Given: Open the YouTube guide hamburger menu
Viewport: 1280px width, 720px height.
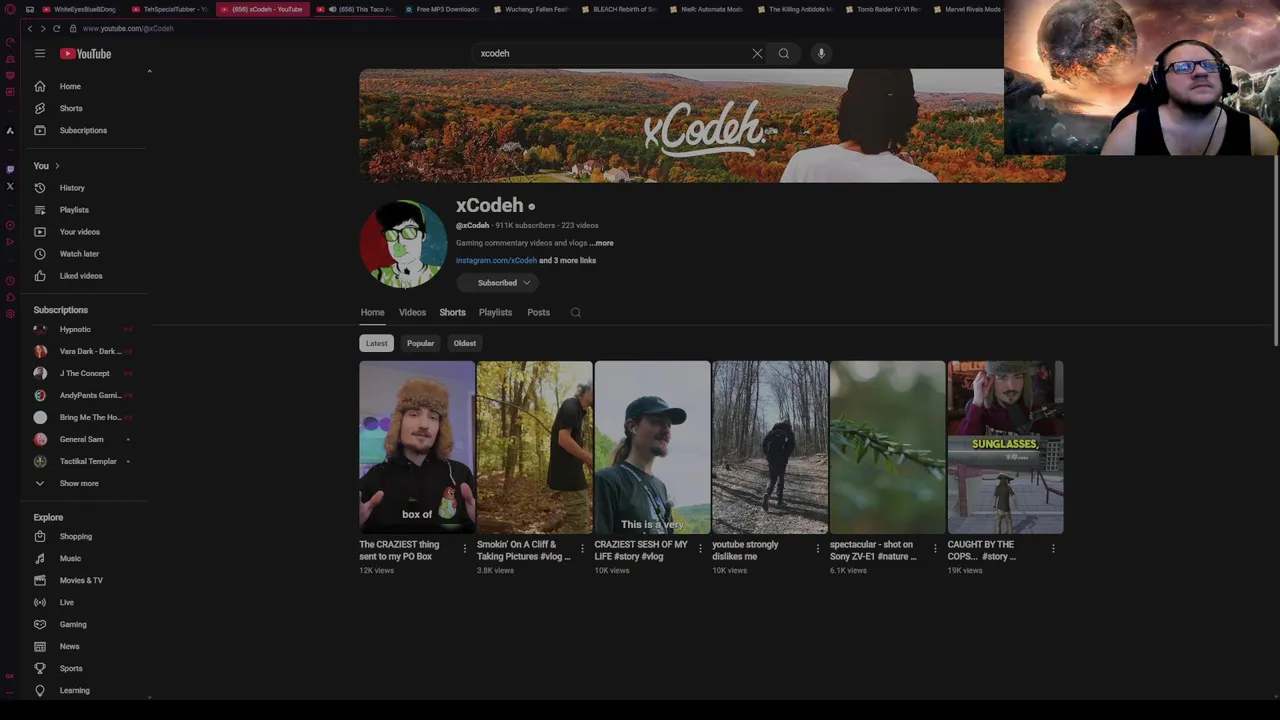Looking at the screenshot, I should (x=40, y=53).
